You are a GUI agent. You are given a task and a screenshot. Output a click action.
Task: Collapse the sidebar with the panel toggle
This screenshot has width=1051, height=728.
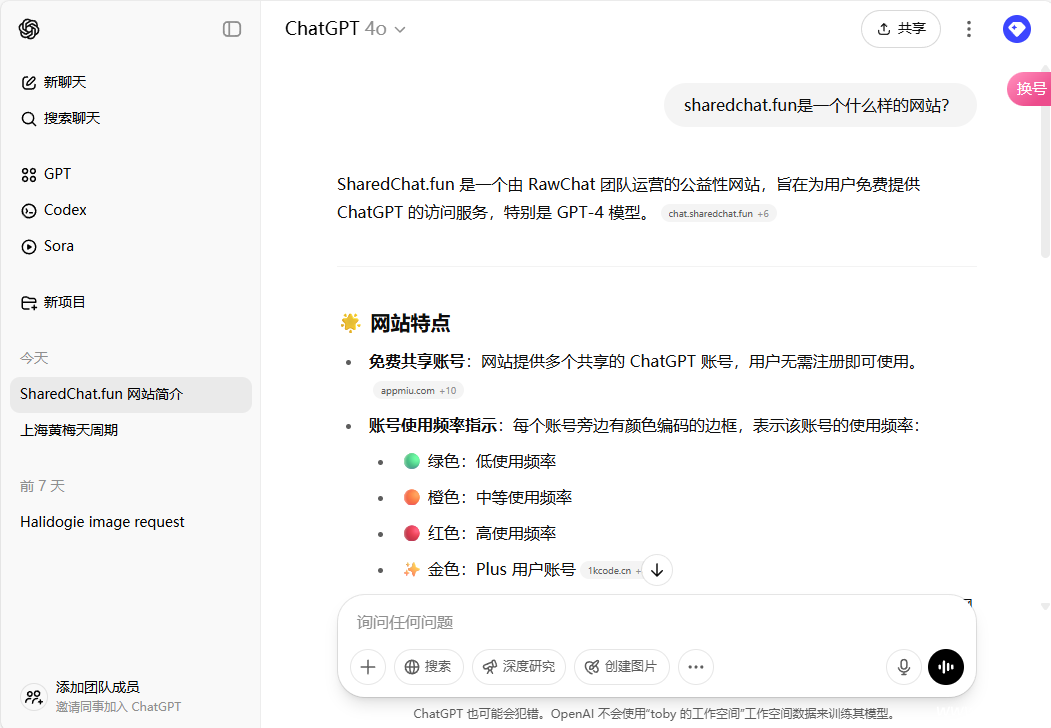(x=232, y=29)
